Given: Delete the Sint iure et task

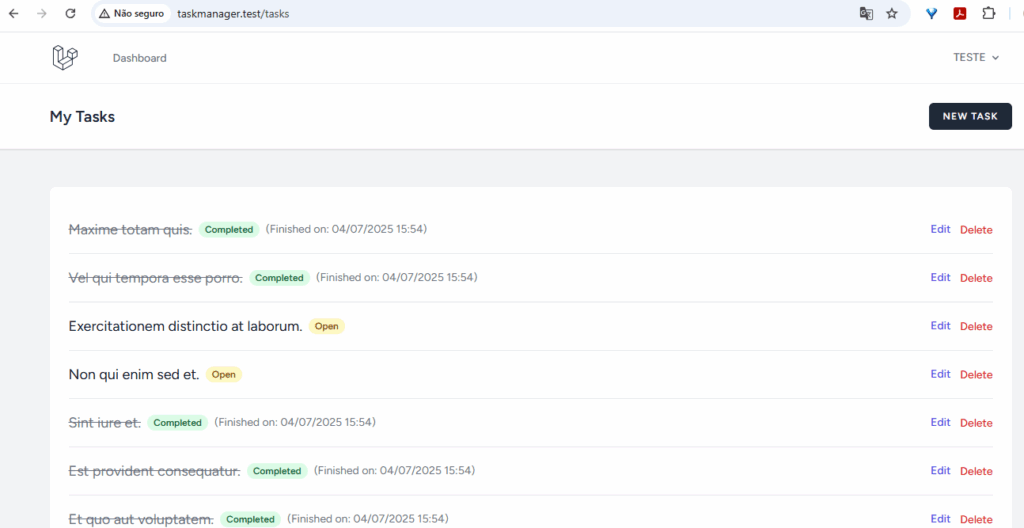Looking at the screenshot, I should [x=976, y=423].
